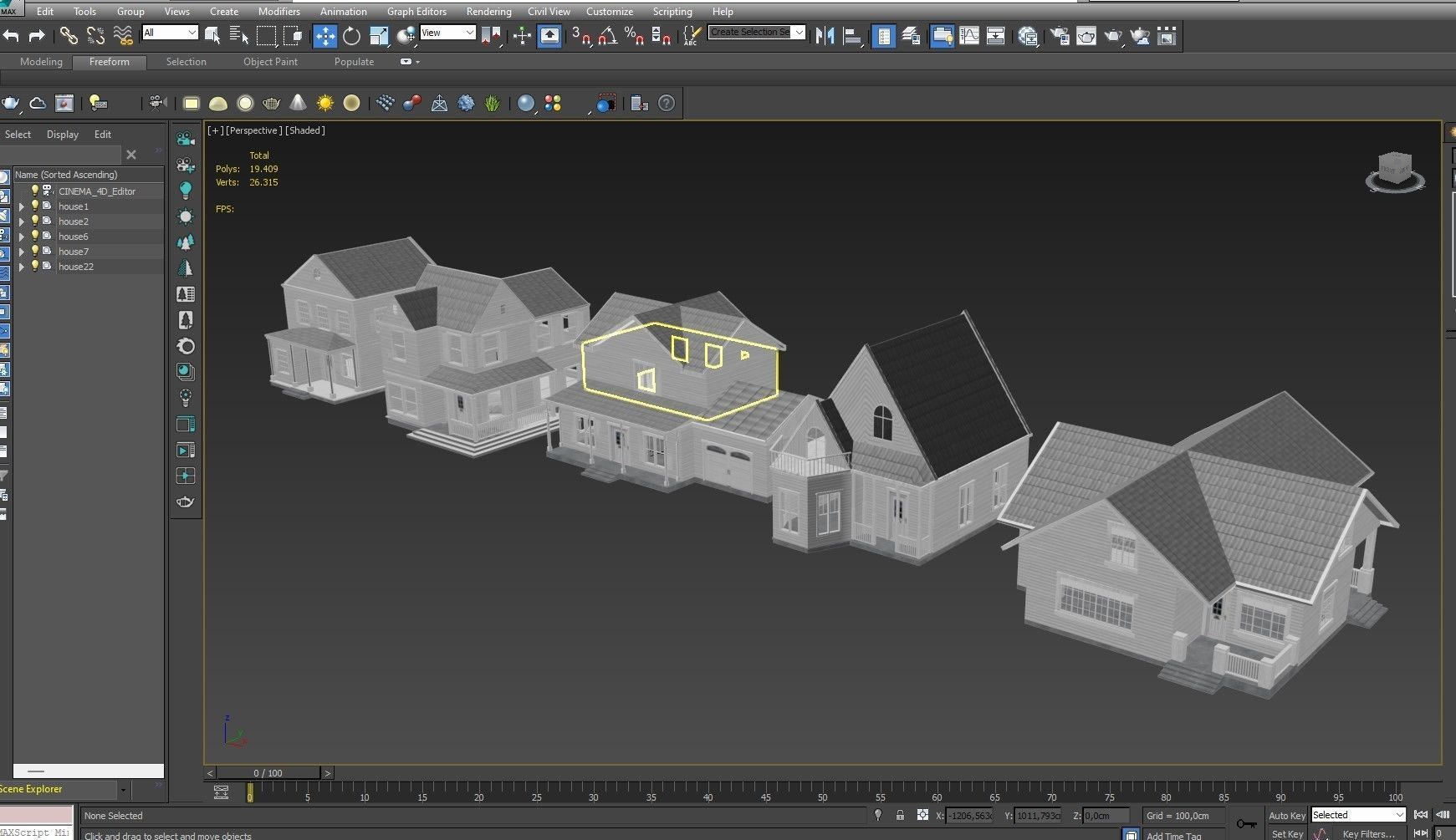1456x840 pixels.
Task: Click the Render Production teapot icon
Action: (1113, 35)
